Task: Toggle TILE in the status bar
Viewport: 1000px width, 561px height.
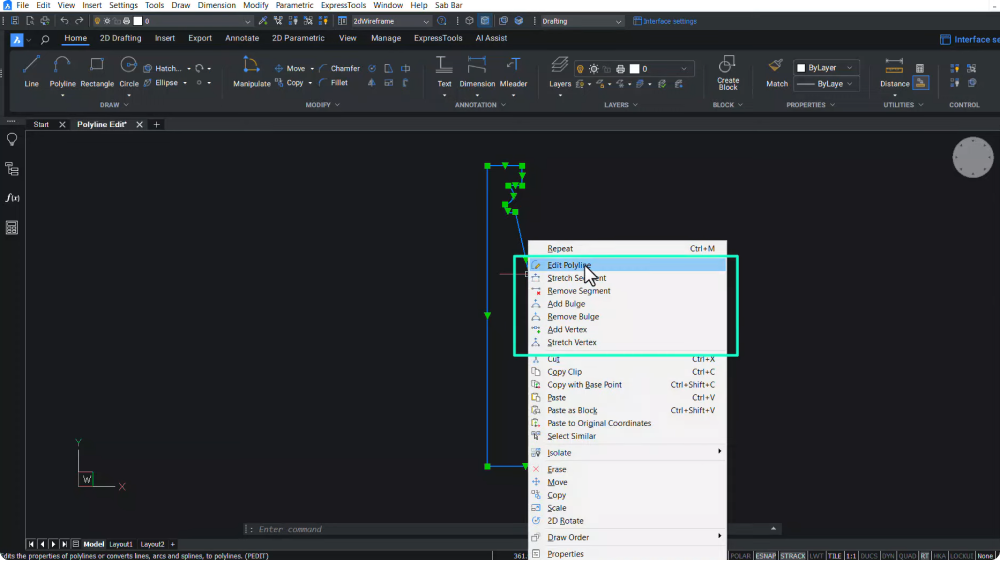Action: (x=834, y=556)
